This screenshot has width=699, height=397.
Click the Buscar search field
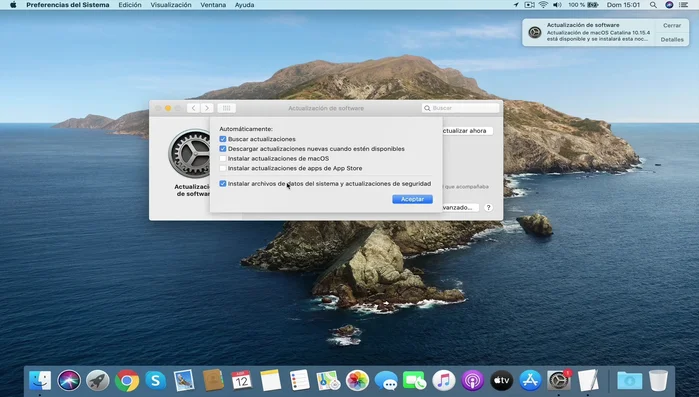click(461, 108)
